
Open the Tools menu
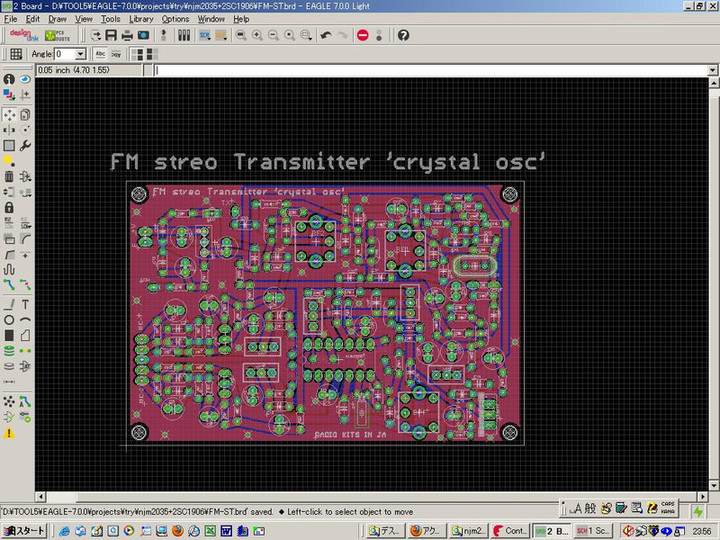pyautogui.click(x=110, y=19)
